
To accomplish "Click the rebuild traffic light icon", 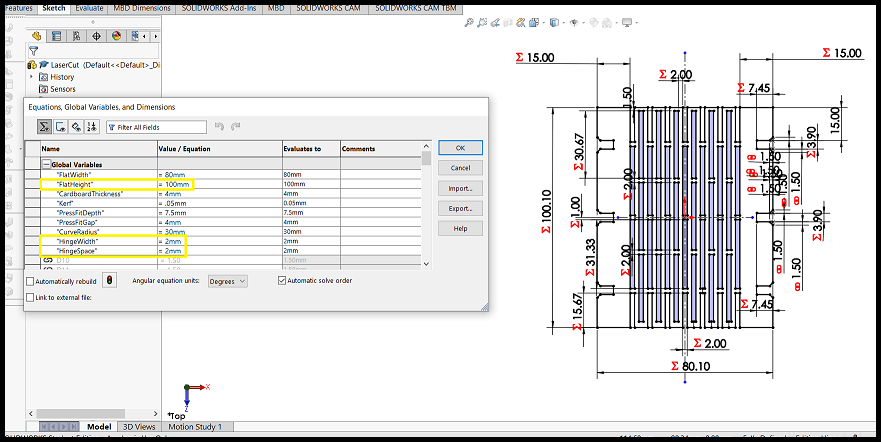I will click(x=108, y=281).
